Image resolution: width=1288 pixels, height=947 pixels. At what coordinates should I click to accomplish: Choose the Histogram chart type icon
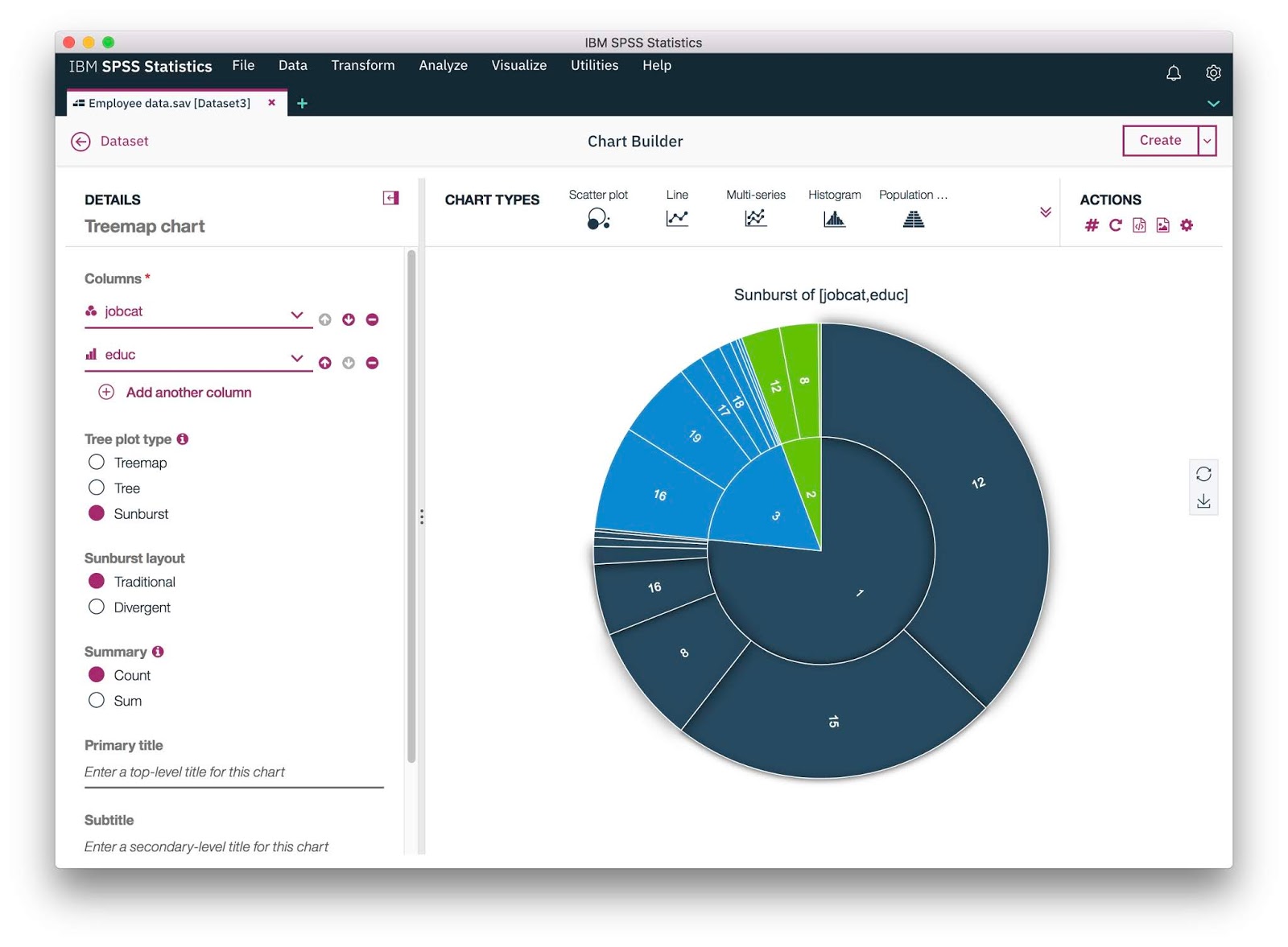coord(835,219)
